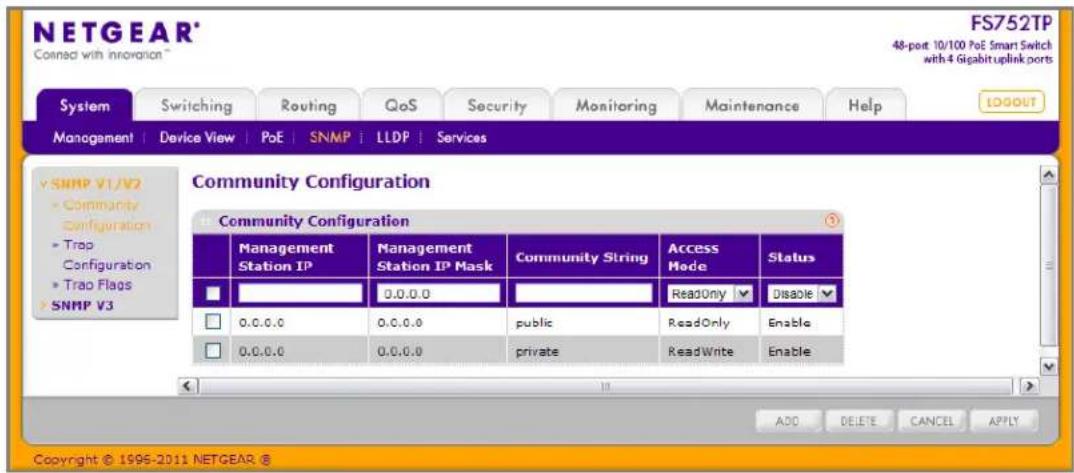Open the Management submenu
The width and height of the screenshot is (1074, 473).
[x=93, y=138]
